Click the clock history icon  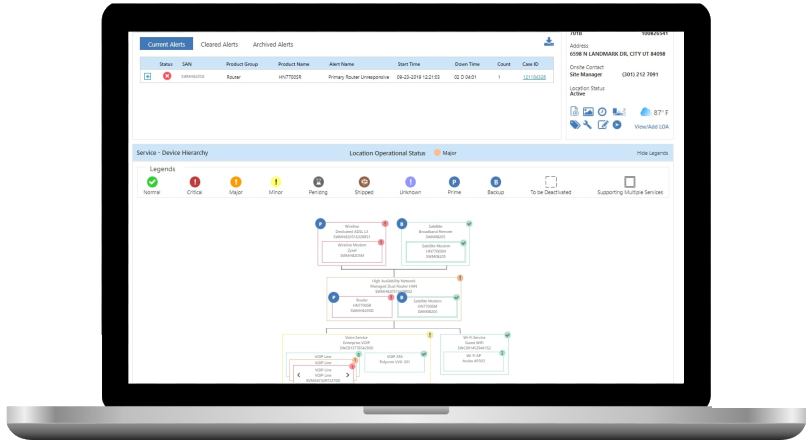pyautogui.click(x=603, y=111)
